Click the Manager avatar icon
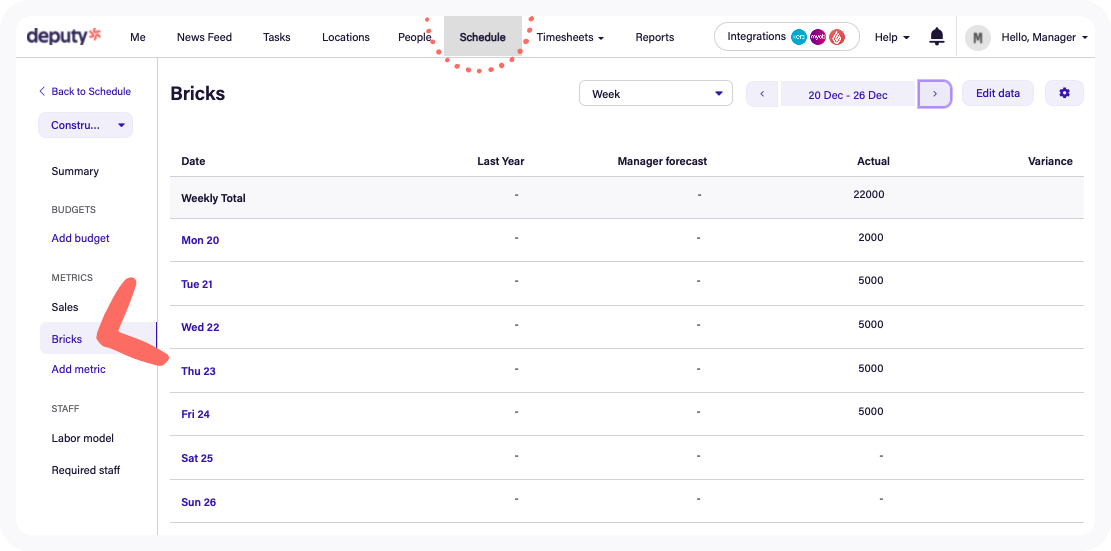The width and height of the screenshot is (1111, 551). pyautogui.click(x=977, y=38)
